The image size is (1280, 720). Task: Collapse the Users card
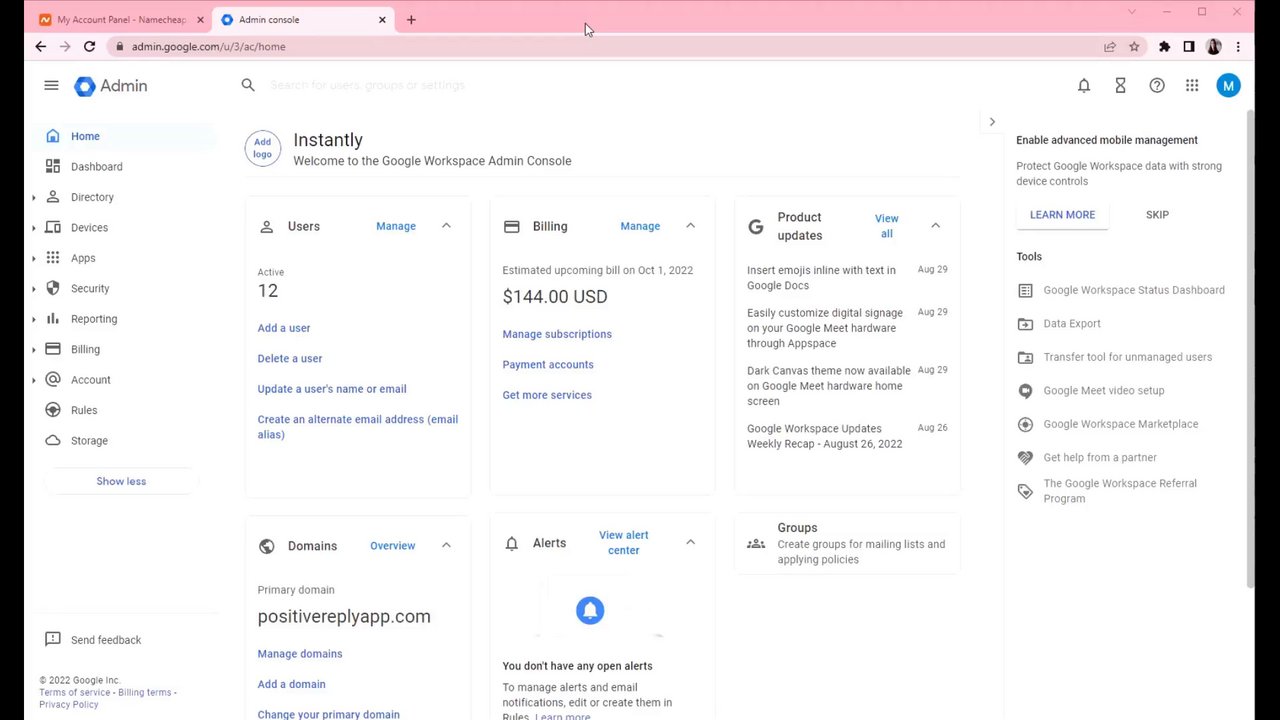pyautogui.click(x=446, y=226)
